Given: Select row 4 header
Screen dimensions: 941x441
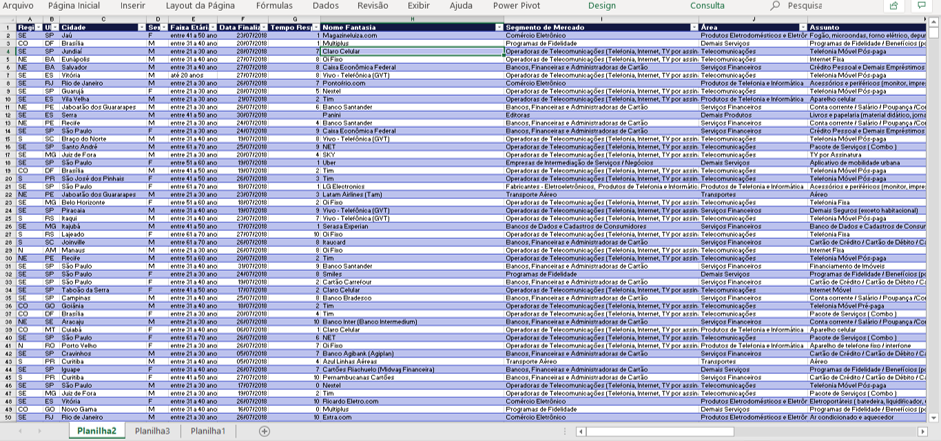Looking at the screenshot, I should (8, 52).
